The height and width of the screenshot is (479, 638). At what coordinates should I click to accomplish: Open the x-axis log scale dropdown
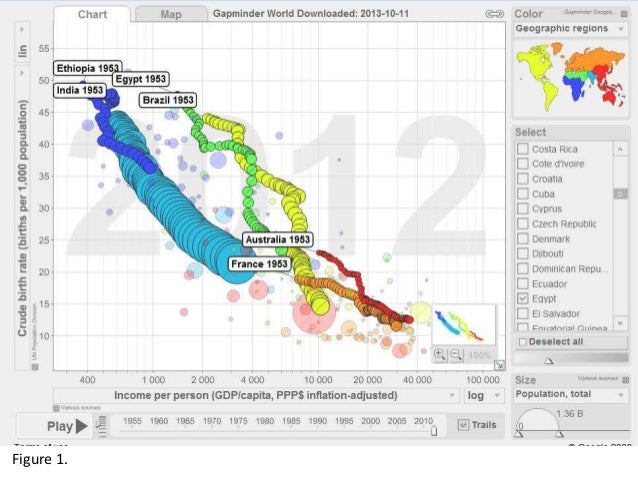[484, 395]
